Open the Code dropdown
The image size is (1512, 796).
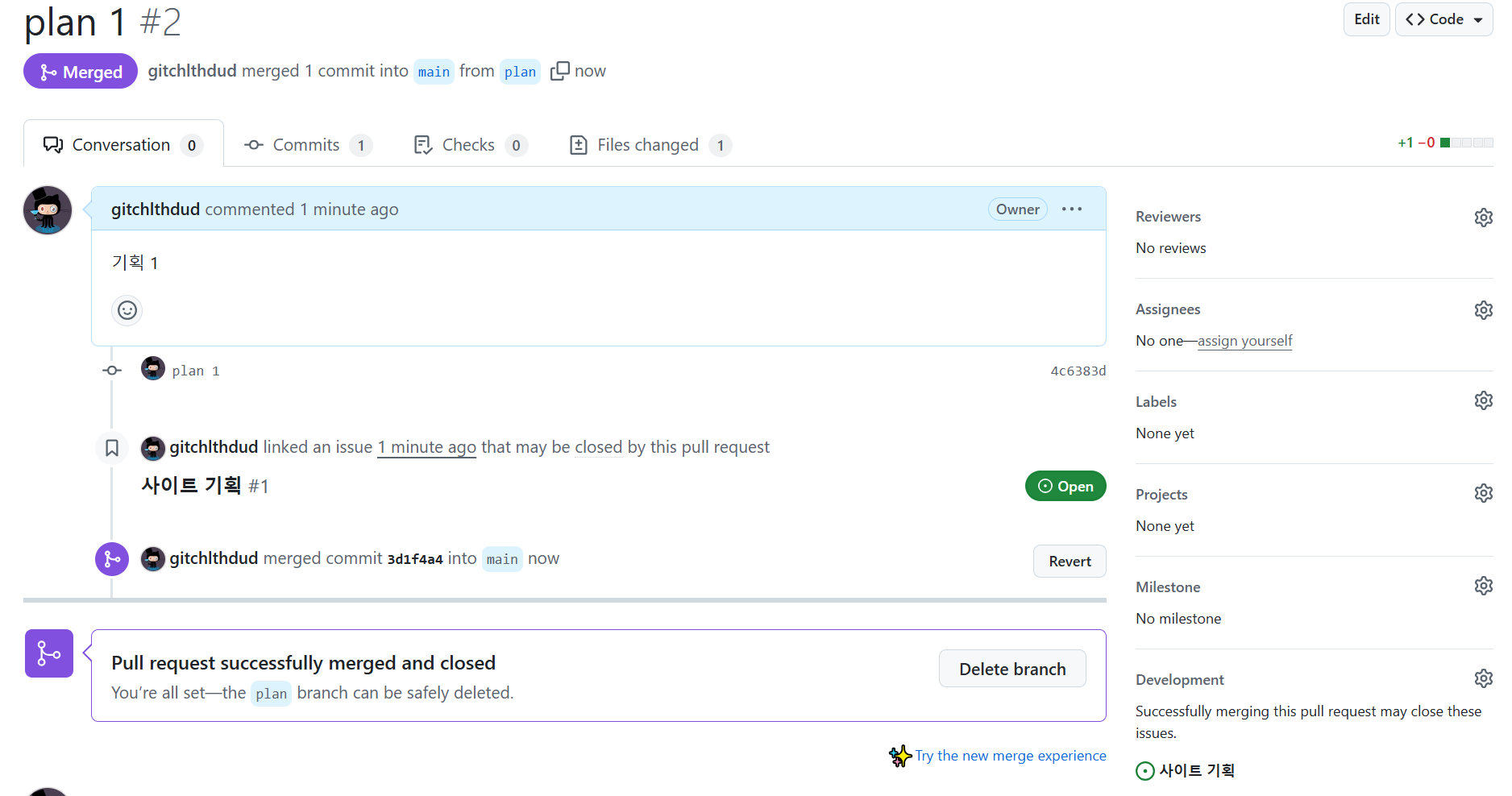coord(1443,19)
